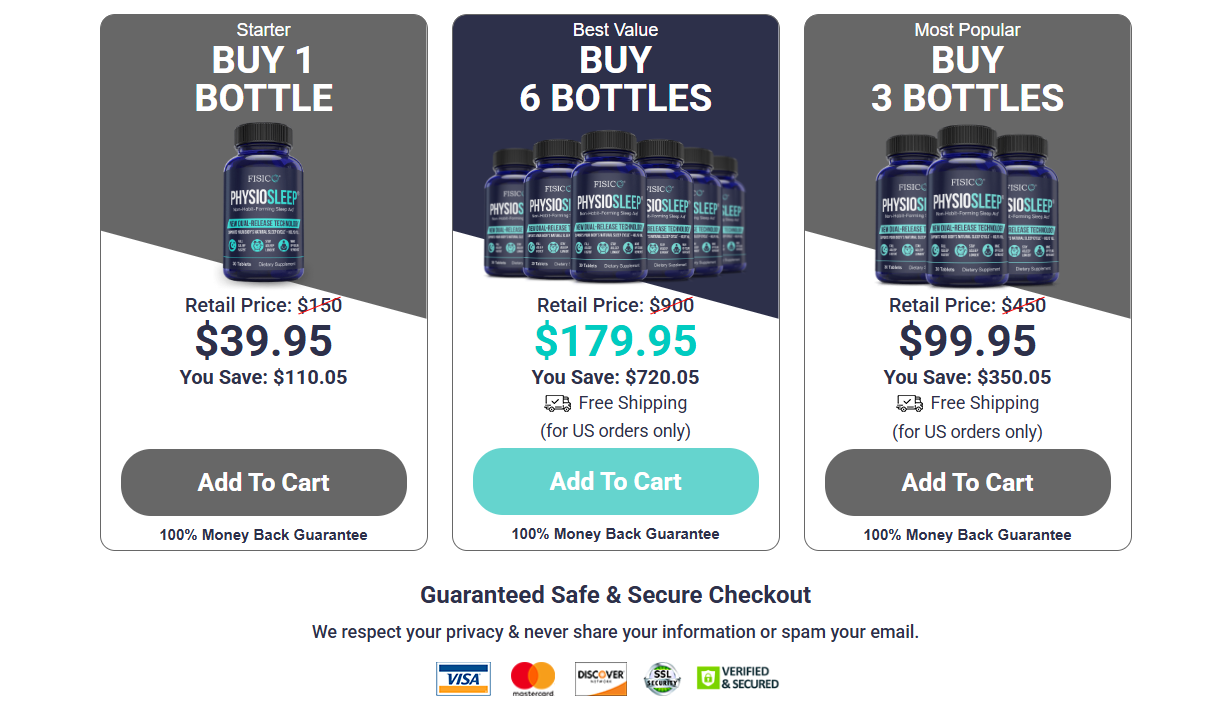
Task: Add the 6 bottles Best Value package to cart
Action: pos(616,481)
